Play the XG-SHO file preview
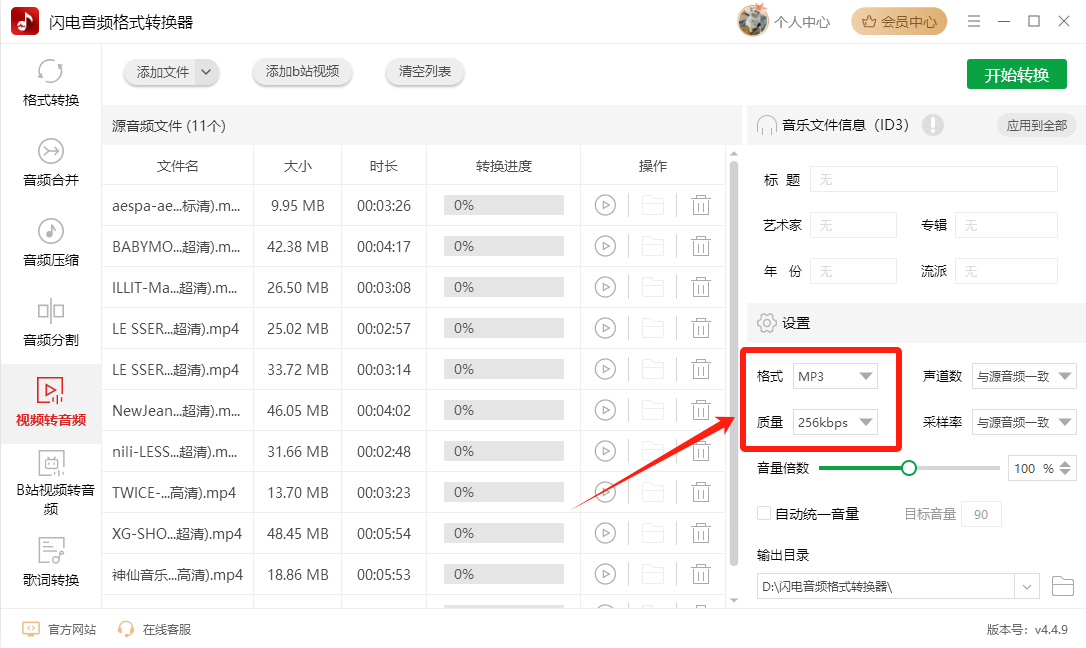Screen dimensions: 1086x648 605,533
